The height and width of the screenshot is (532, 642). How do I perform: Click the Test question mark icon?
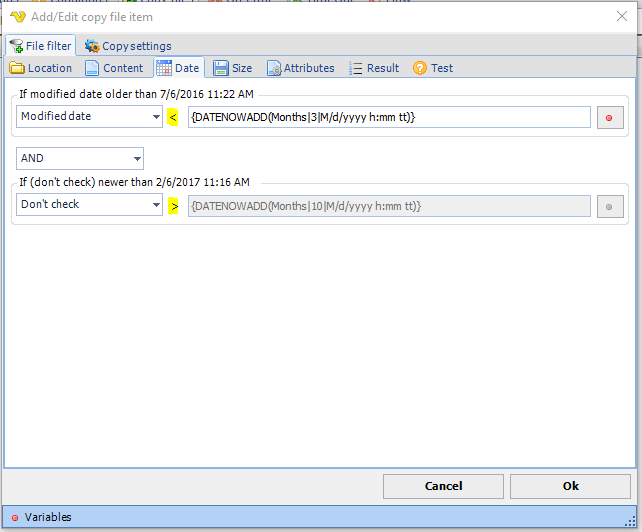tap(420, 68)
